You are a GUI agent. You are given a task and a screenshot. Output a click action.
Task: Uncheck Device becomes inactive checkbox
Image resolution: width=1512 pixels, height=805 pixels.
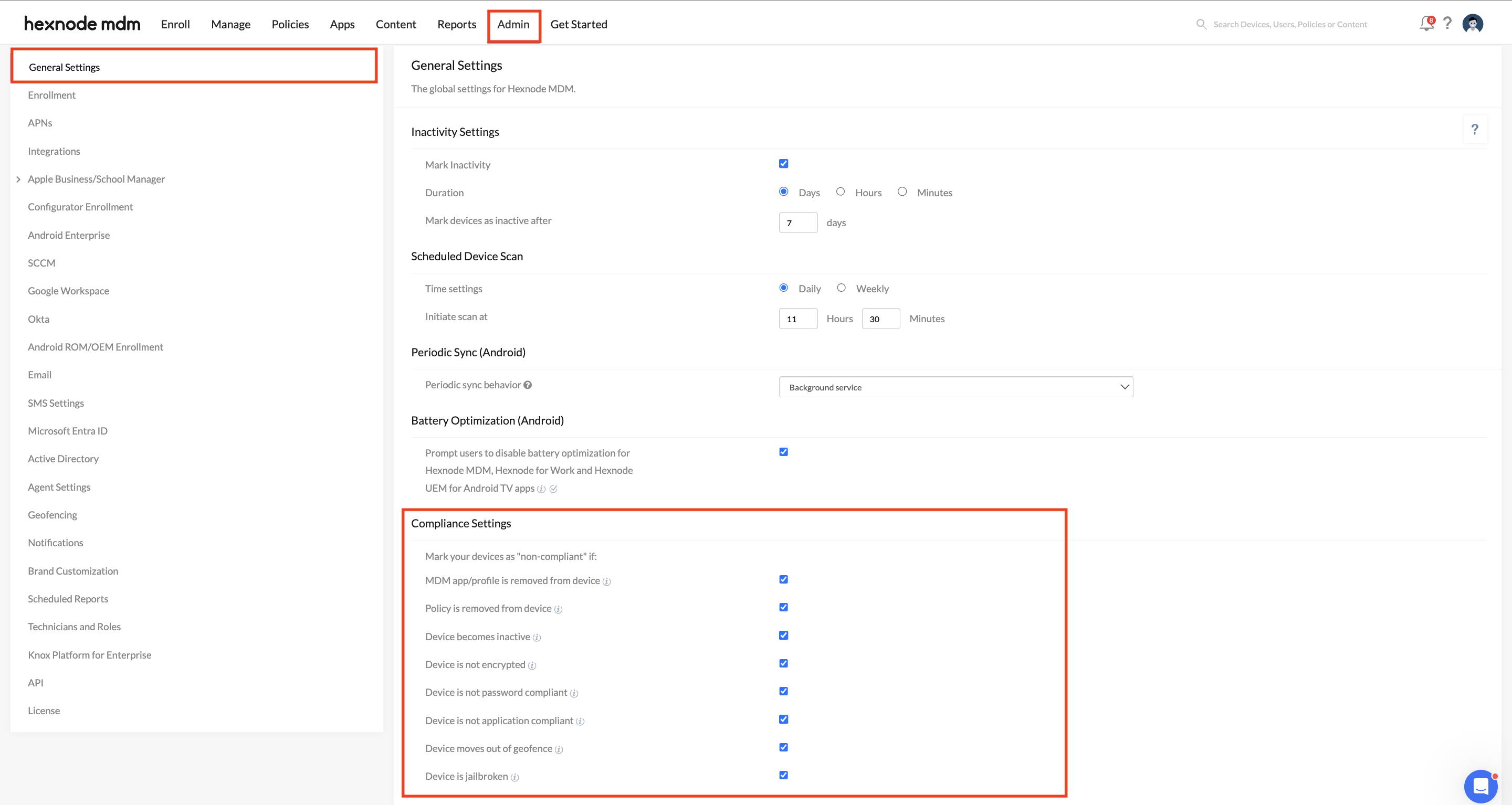[x=783, y=635]
